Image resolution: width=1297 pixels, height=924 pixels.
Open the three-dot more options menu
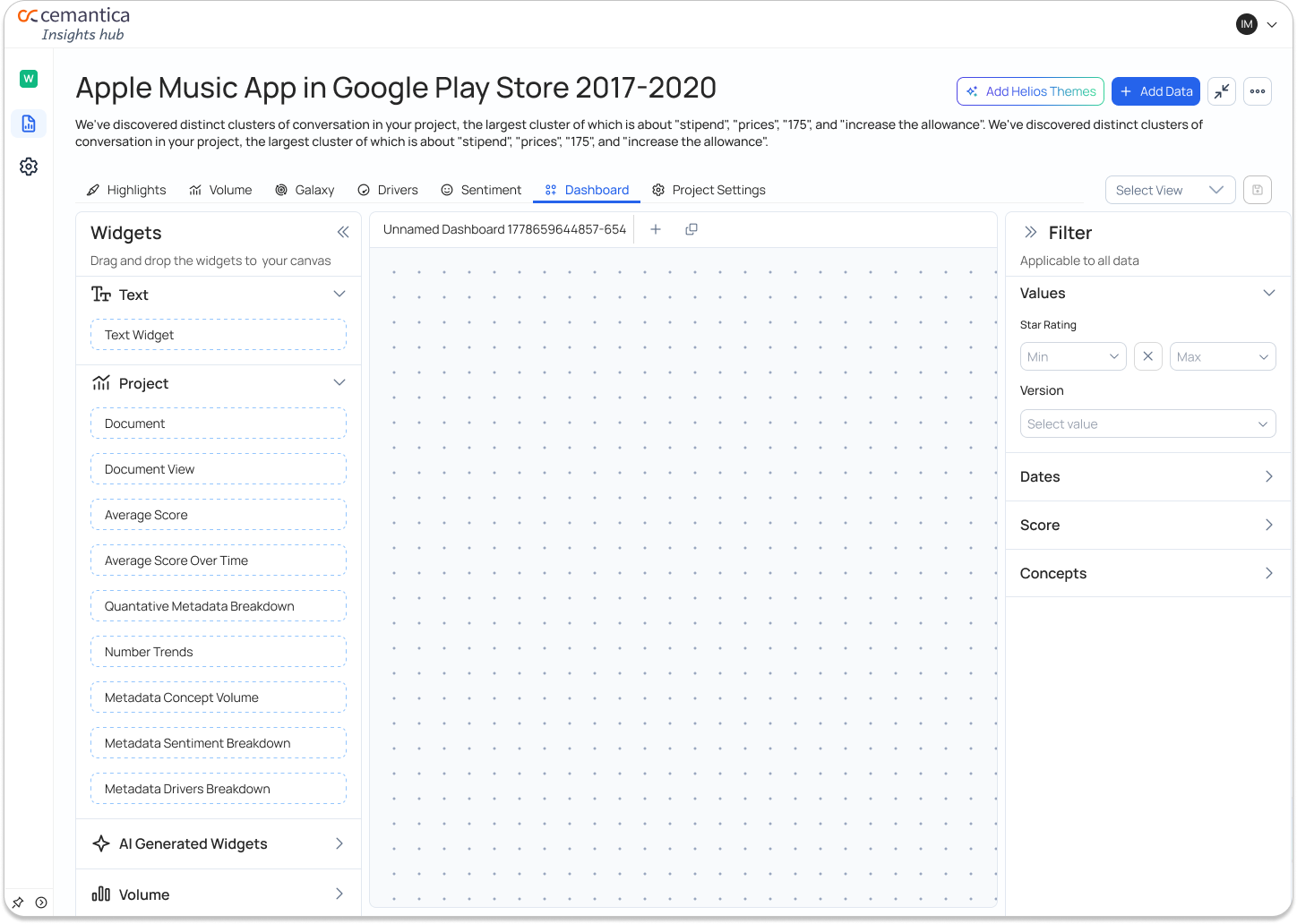1258,91
